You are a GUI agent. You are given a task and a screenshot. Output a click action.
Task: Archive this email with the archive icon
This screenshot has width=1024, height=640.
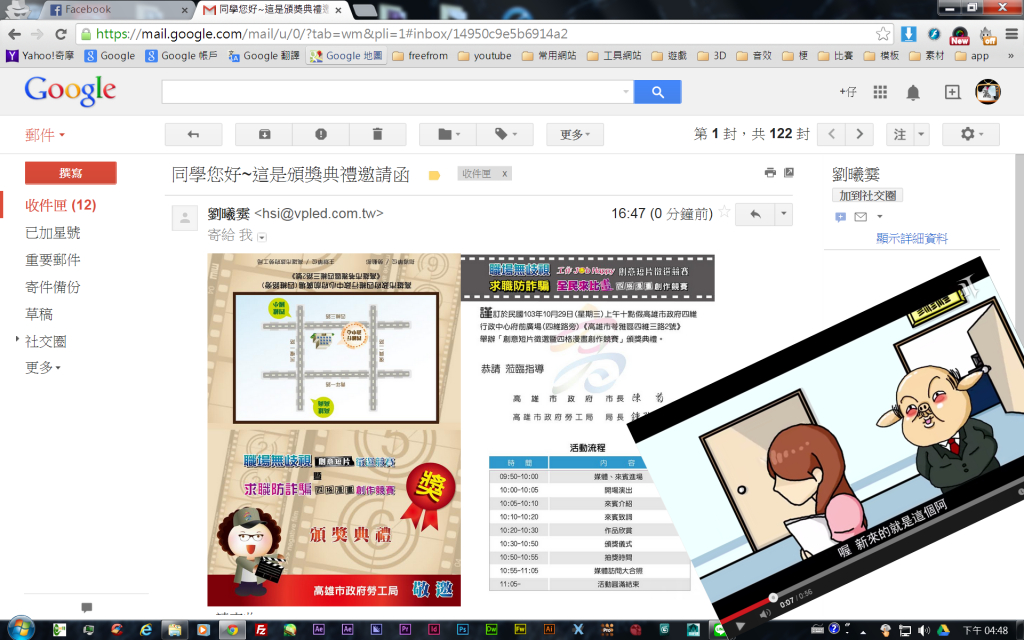pyautogui.click(x=264, y=134)
